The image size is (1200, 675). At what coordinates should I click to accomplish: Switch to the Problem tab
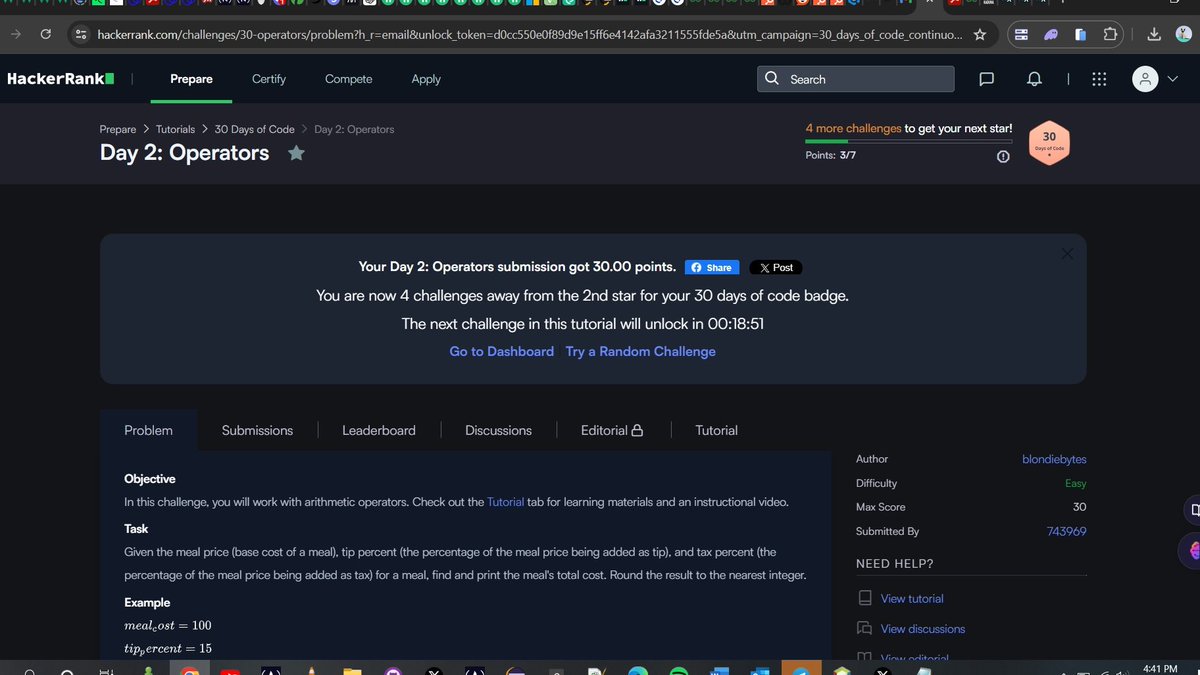point(148,430)
